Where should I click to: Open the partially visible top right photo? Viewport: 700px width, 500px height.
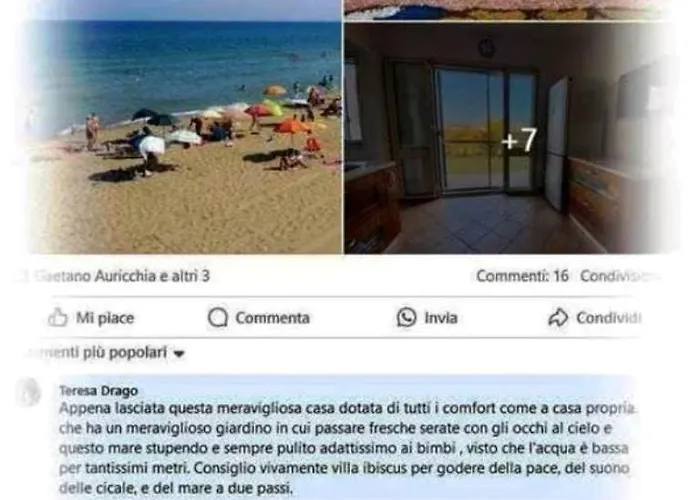tap(509, 10)
